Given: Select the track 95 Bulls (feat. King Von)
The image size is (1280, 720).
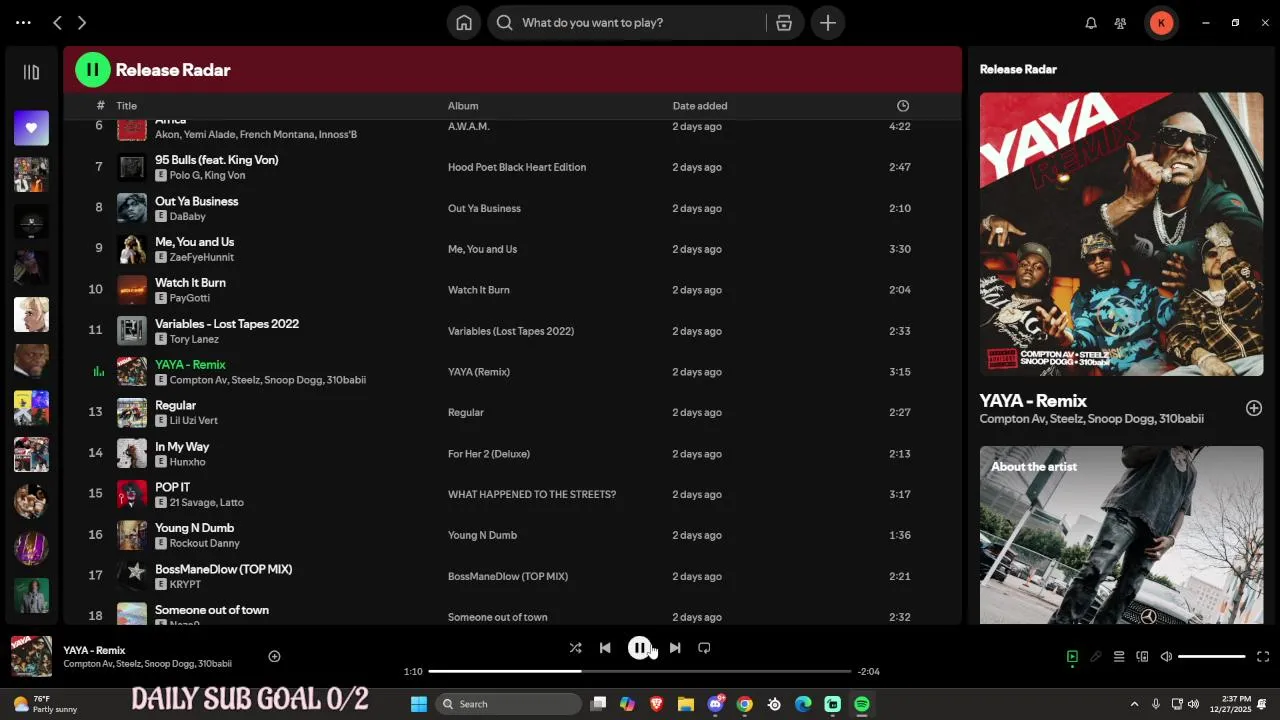Looking at the screenshot, I should (217, 160).
